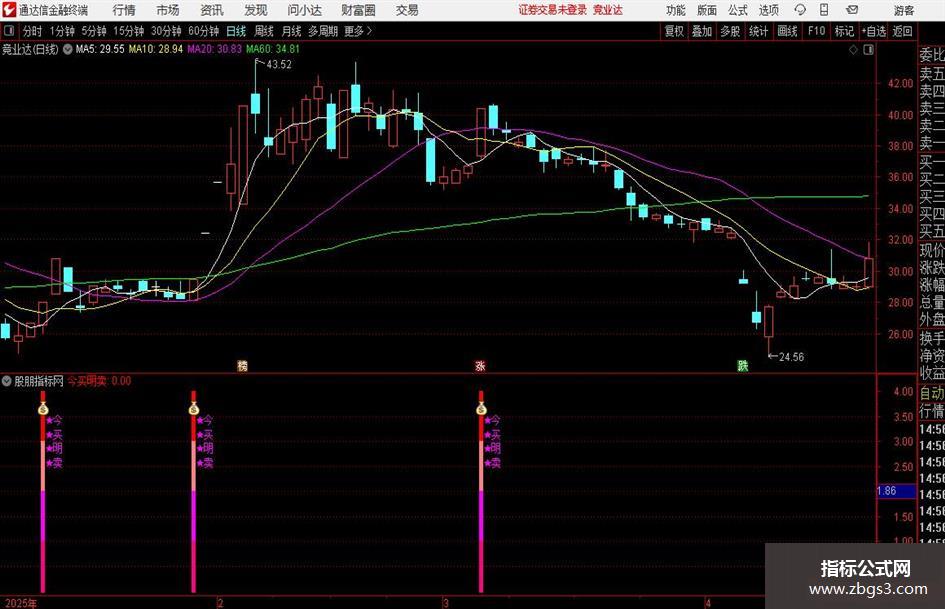This screenshot has width=945, height=609.
Task: Click the 现价 row in quote panel
Action: (x=932, y=250)
